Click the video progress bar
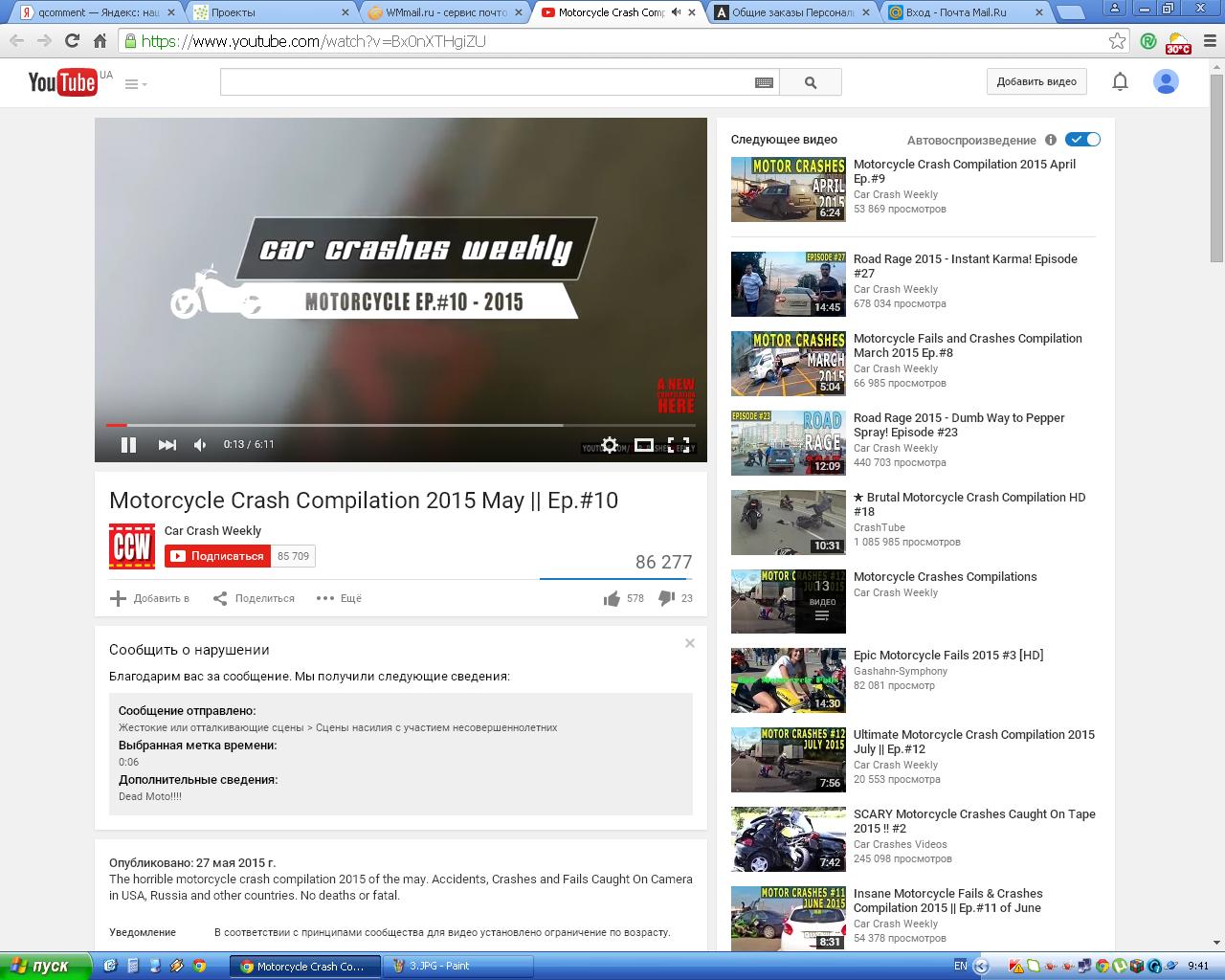1225x980 pixels. (x=401, y=425)
